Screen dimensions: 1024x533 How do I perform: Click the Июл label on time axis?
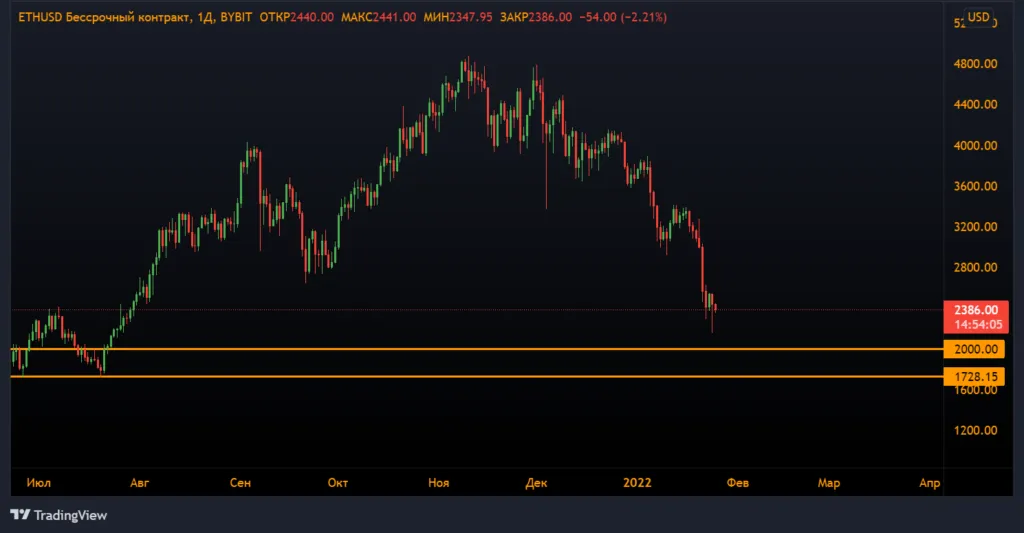[39, 483]
